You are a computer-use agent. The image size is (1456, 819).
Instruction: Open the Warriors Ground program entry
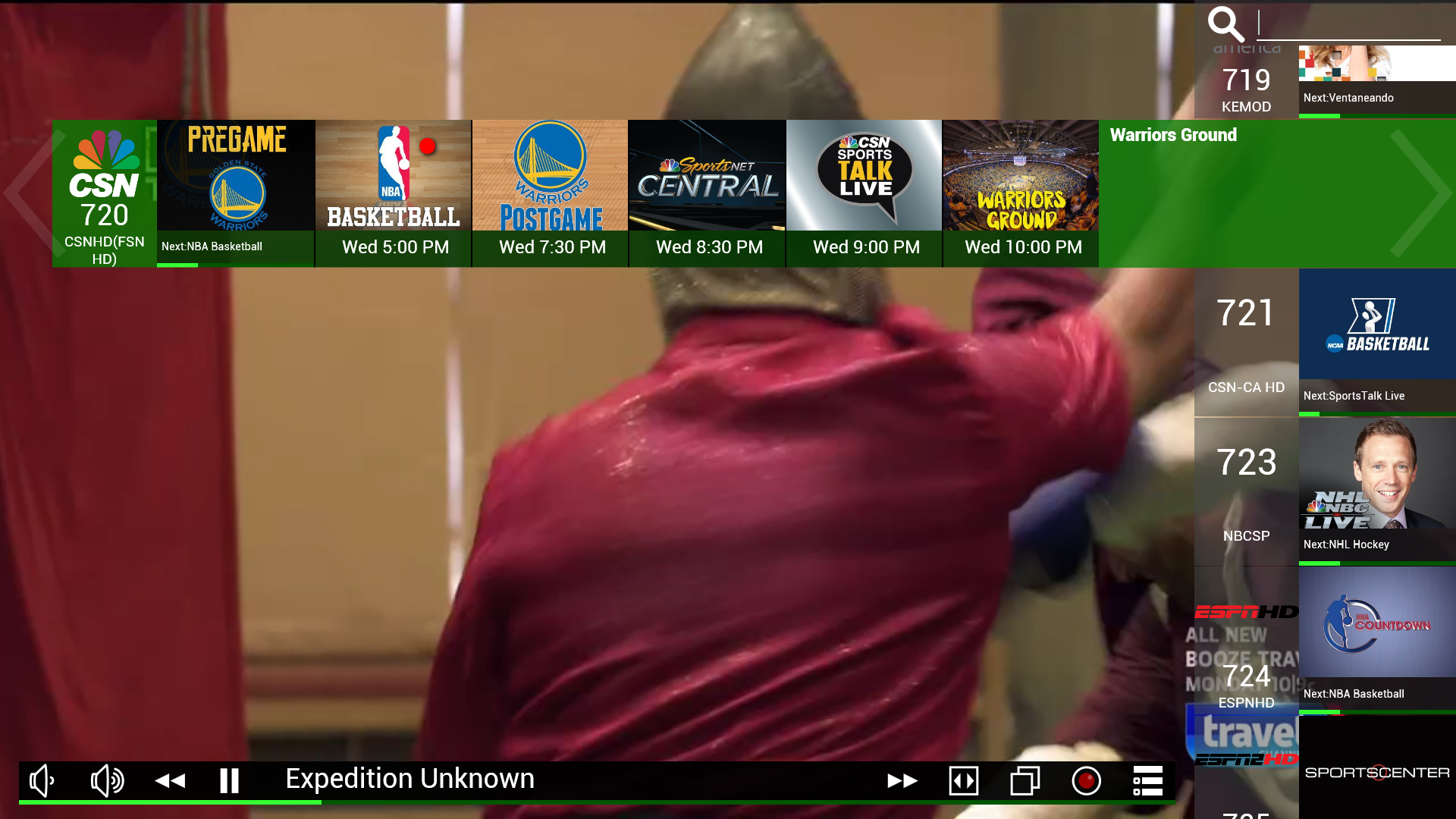(1021, 193)
